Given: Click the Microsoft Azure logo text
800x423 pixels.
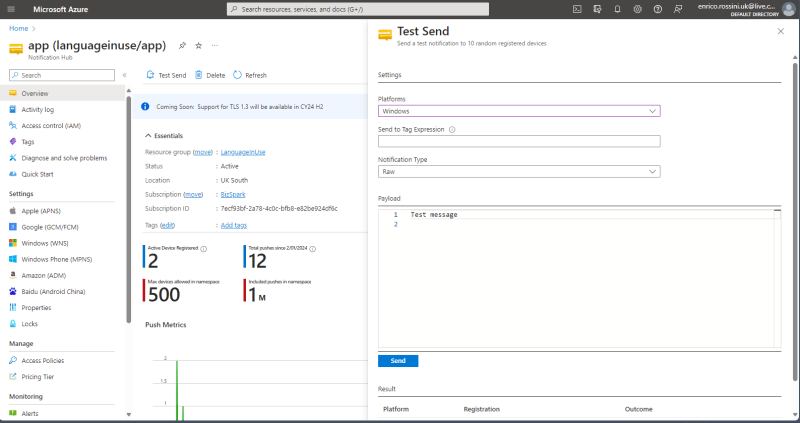Looking at the screenshot, I should click(x=60, y=9).
